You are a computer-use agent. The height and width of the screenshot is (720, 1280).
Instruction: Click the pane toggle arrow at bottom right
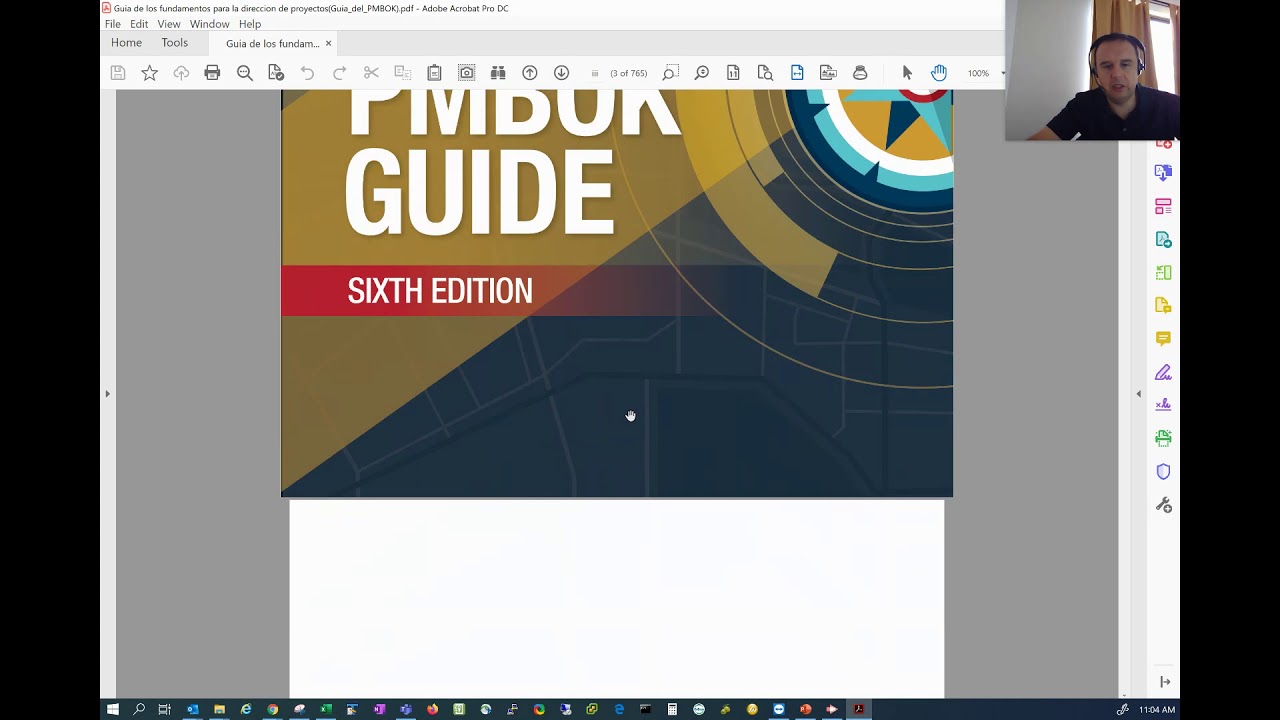(x=1164, y=682)
